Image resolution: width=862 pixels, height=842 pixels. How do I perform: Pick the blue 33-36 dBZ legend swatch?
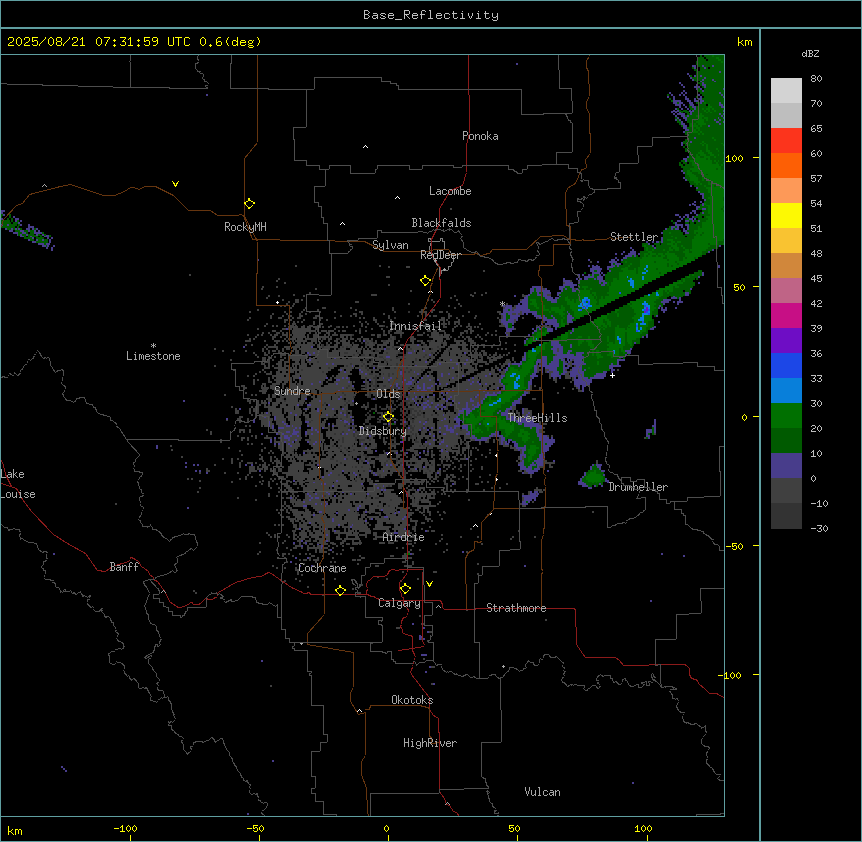pos(786,365)
